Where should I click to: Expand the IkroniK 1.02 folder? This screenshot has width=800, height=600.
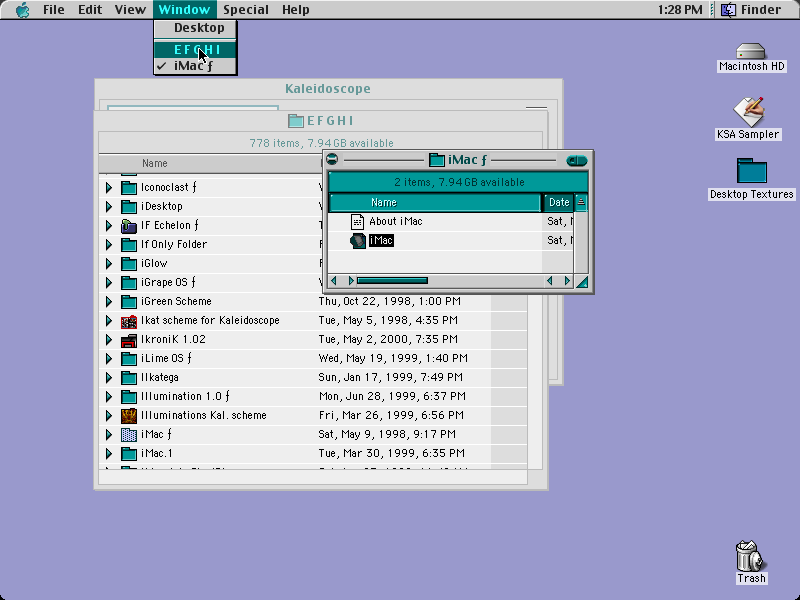(x=109, y=340)
